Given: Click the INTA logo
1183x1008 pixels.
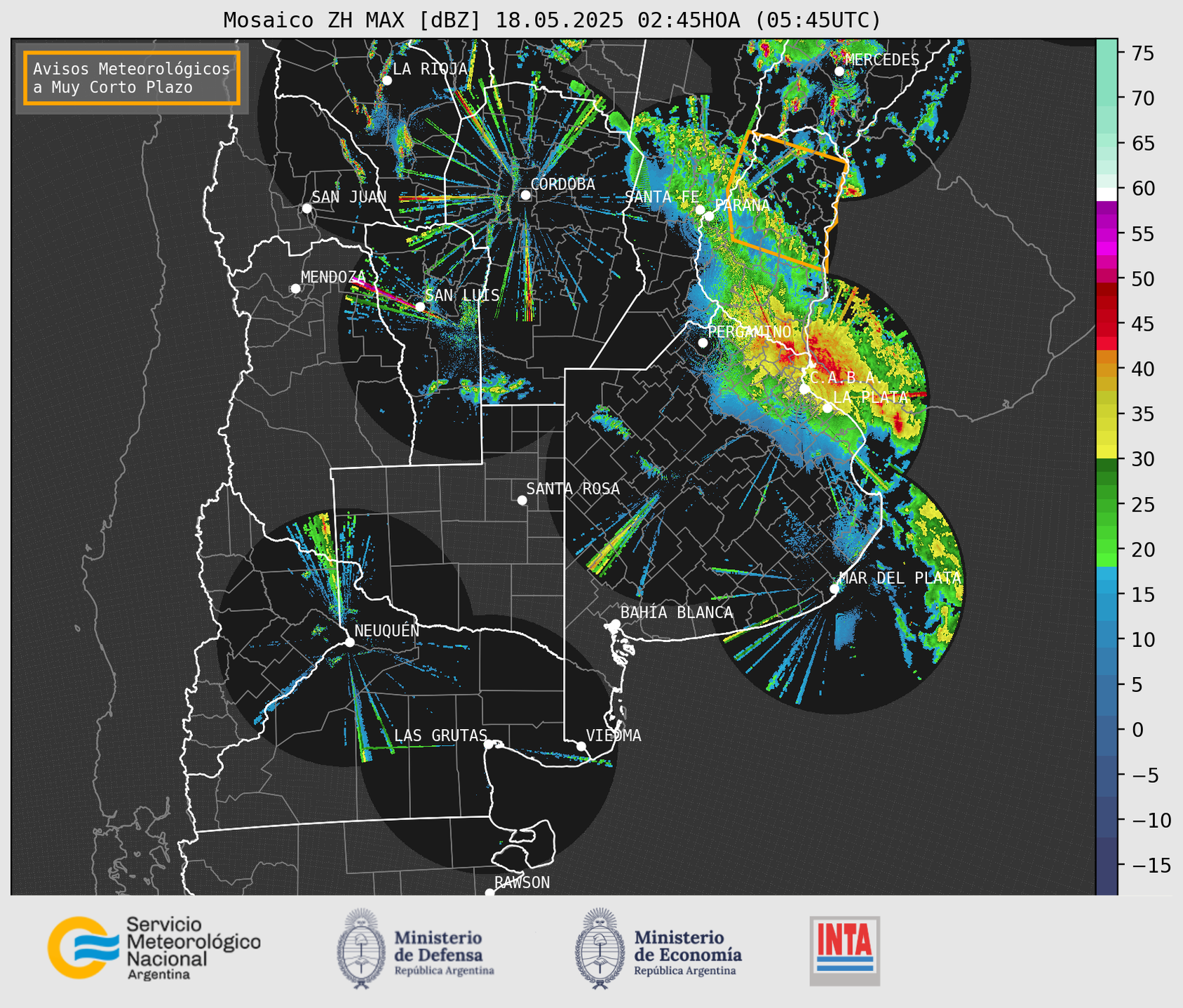Looking at the screenshot, I should click(x=845, y=951).
